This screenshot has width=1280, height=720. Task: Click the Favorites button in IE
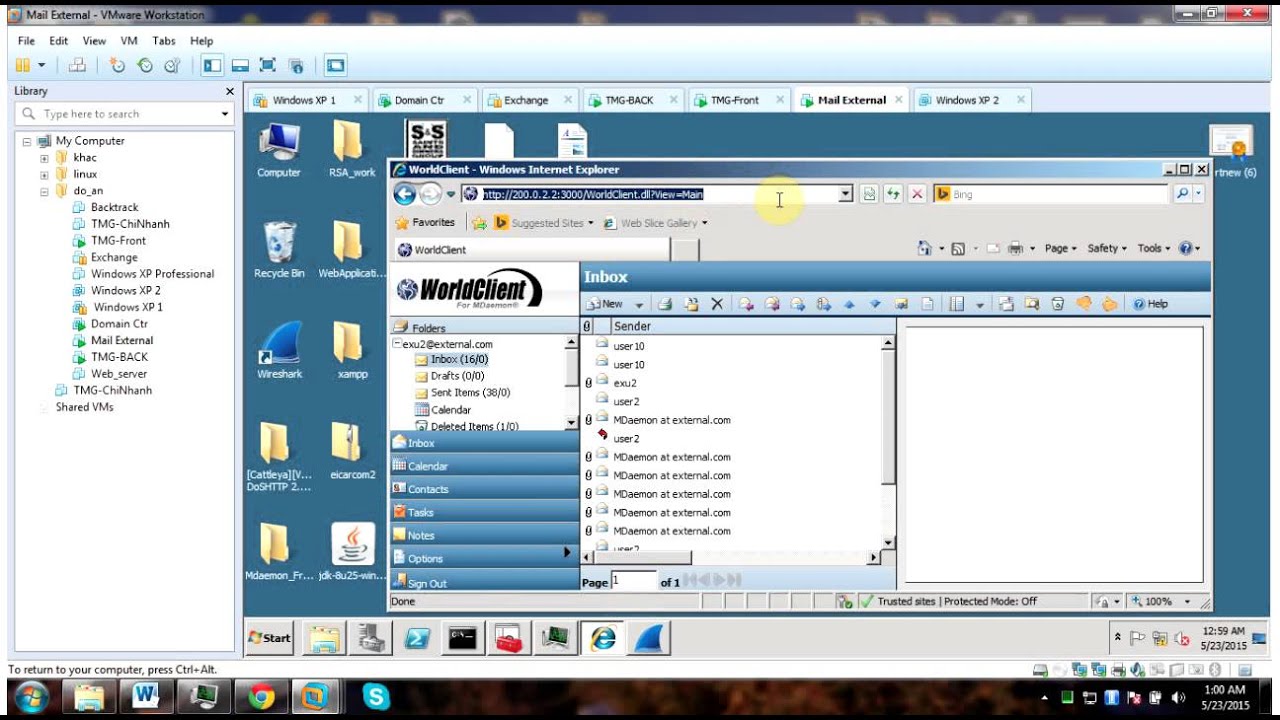coord(425,223)
